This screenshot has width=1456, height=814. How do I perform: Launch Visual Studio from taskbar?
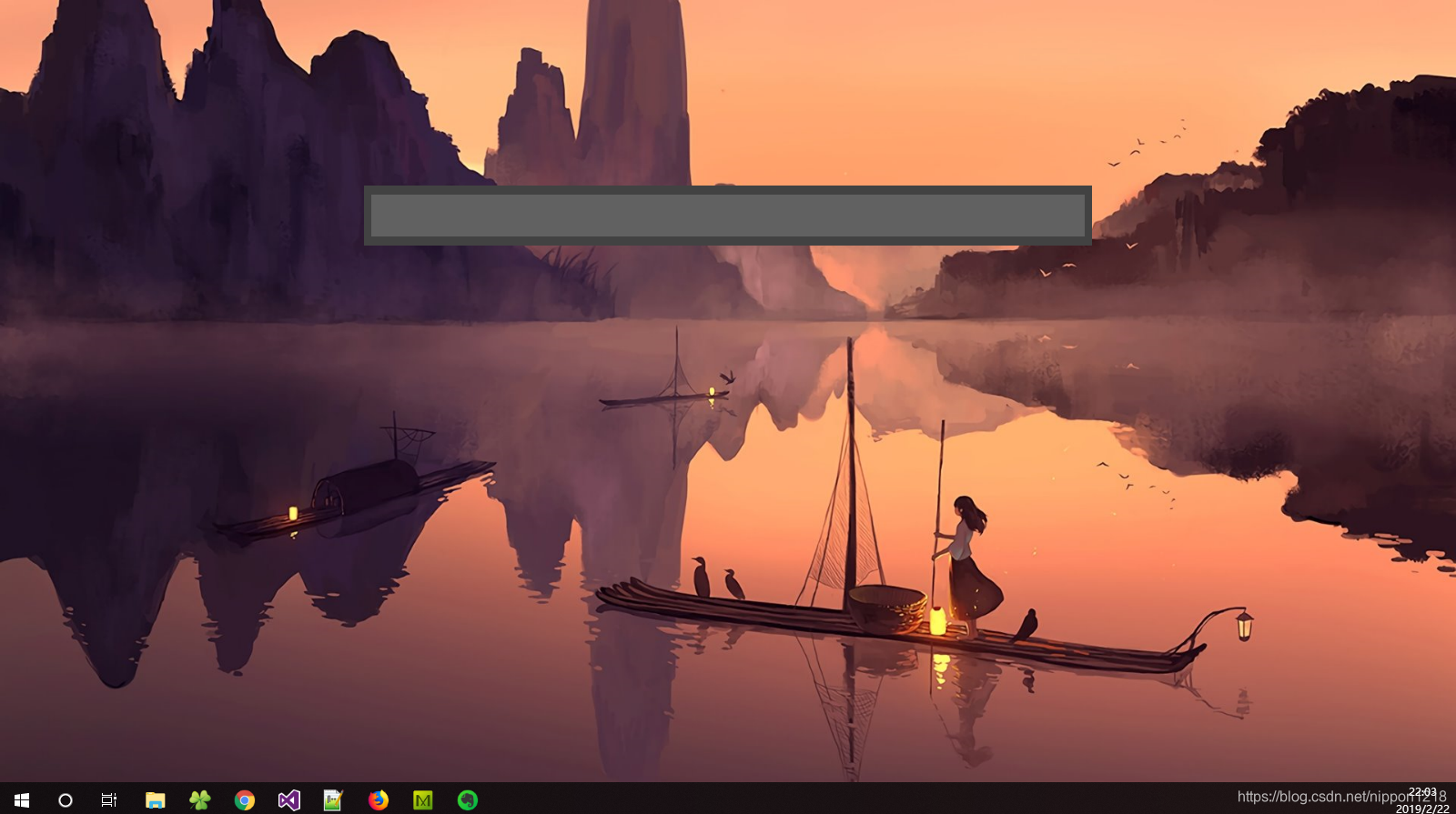(288, 800)
